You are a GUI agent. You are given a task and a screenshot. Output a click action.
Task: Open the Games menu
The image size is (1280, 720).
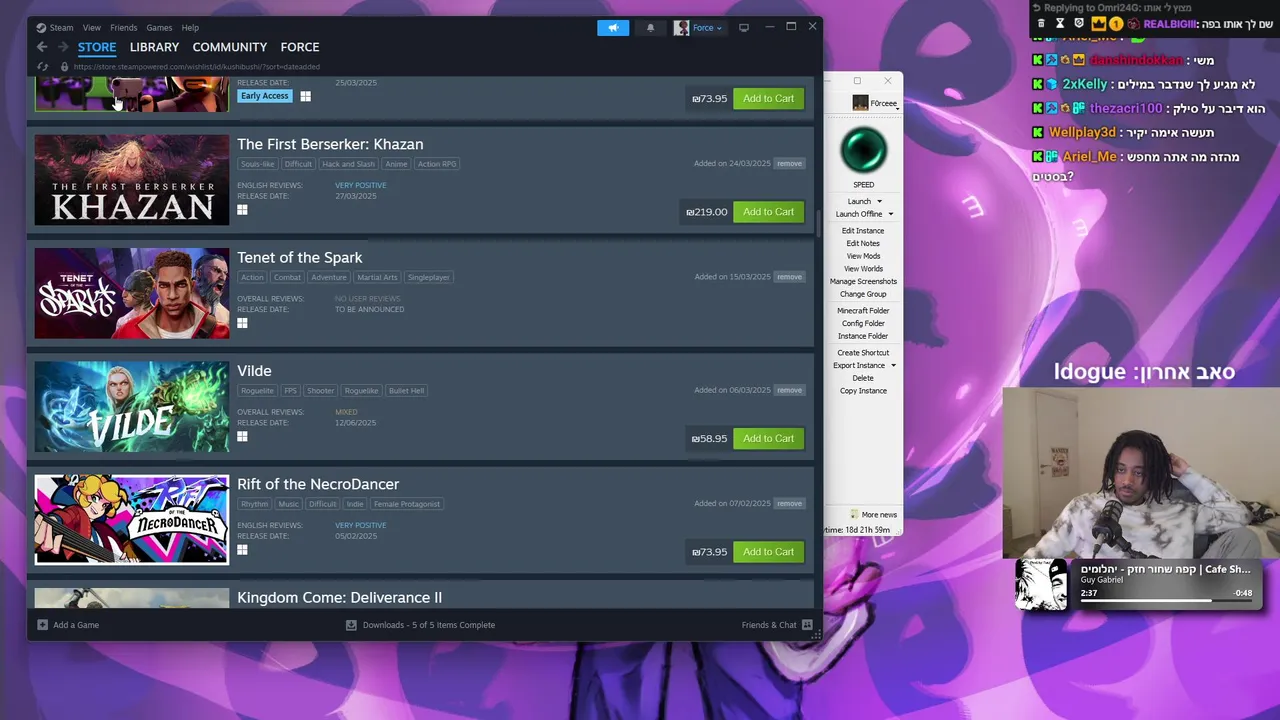(x=159, y=28)
